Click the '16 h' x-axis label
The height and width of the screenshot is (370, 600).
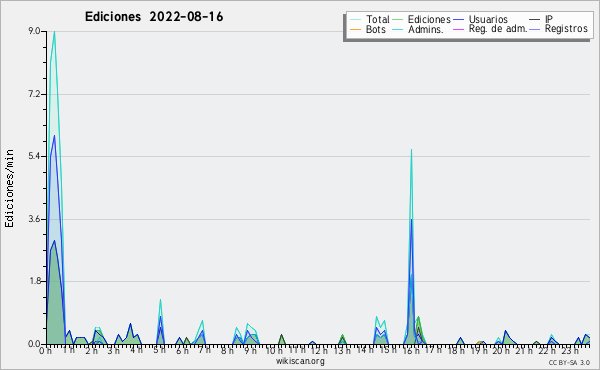pyautogui.click(x=411, y=350)
